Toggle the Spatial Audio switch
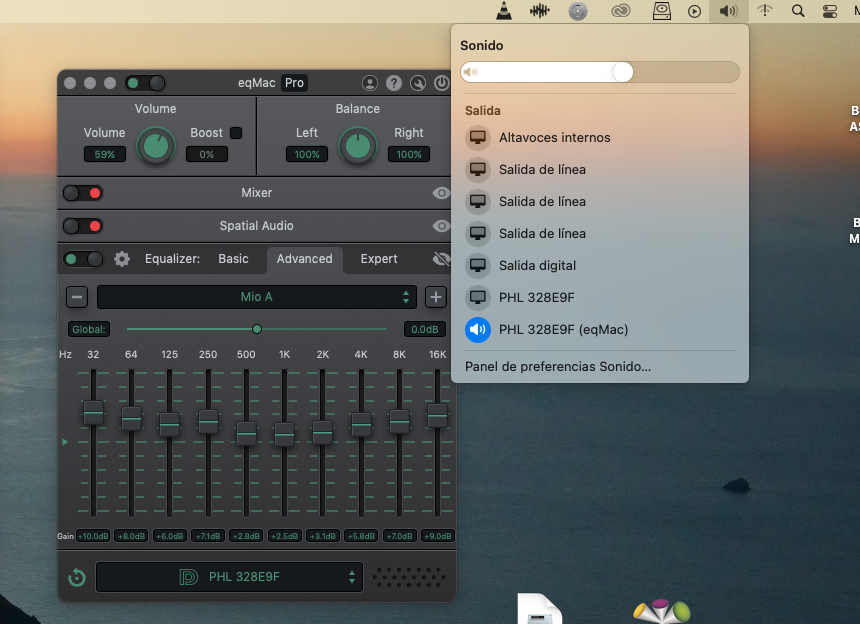The image size is (860, 624). coord(83,226)
